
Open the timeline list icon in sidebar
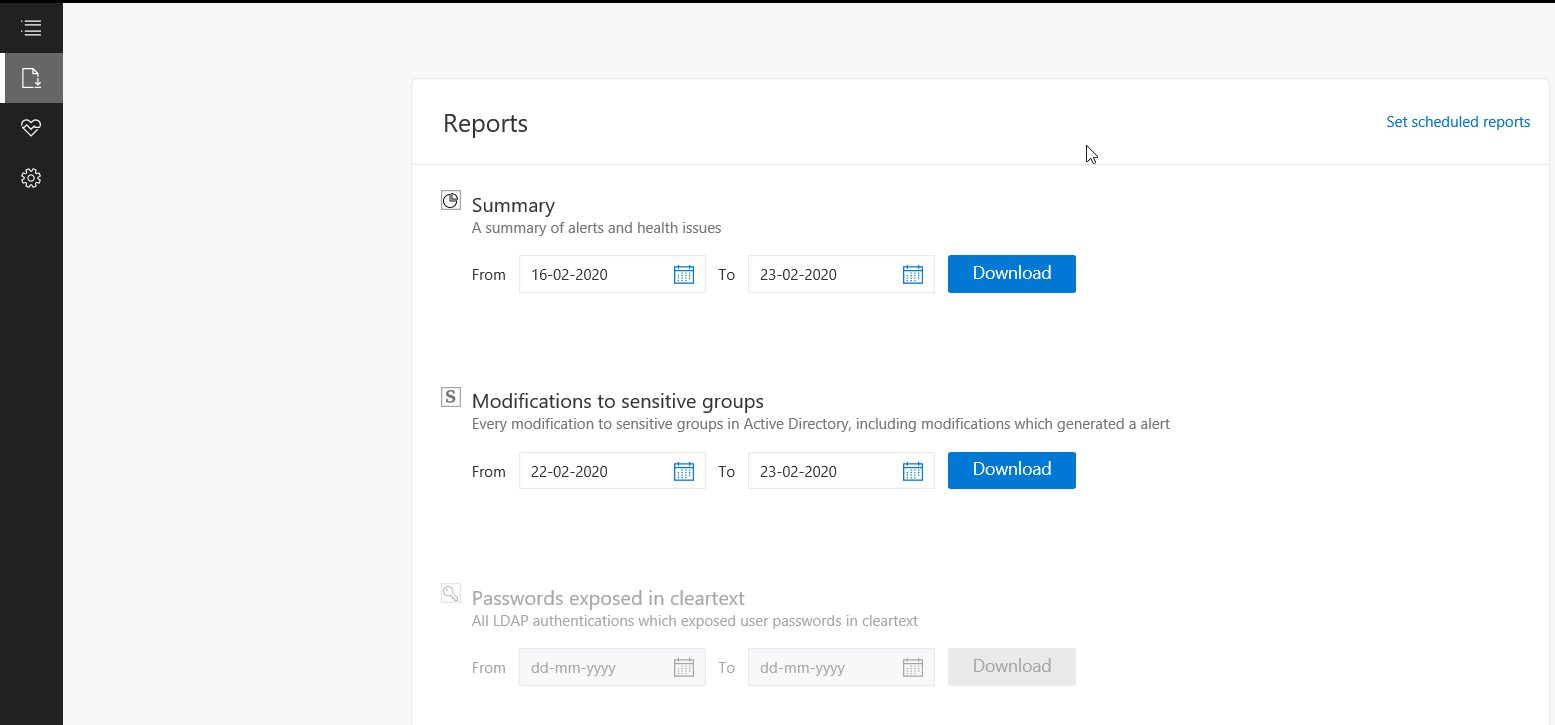click(x=31, y=28)
